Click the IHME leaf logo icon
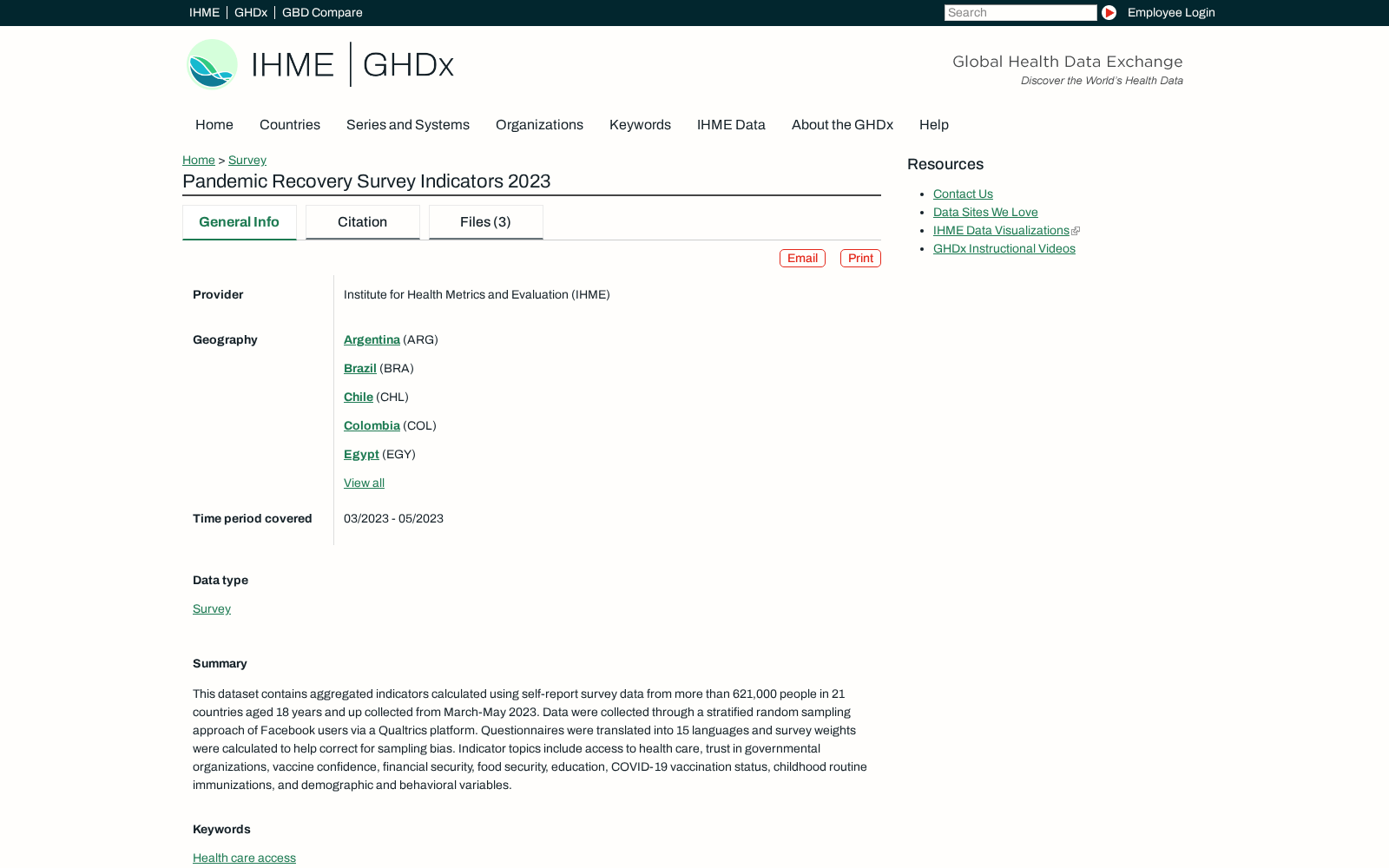 pyautogui.click(x=213, y=64)
